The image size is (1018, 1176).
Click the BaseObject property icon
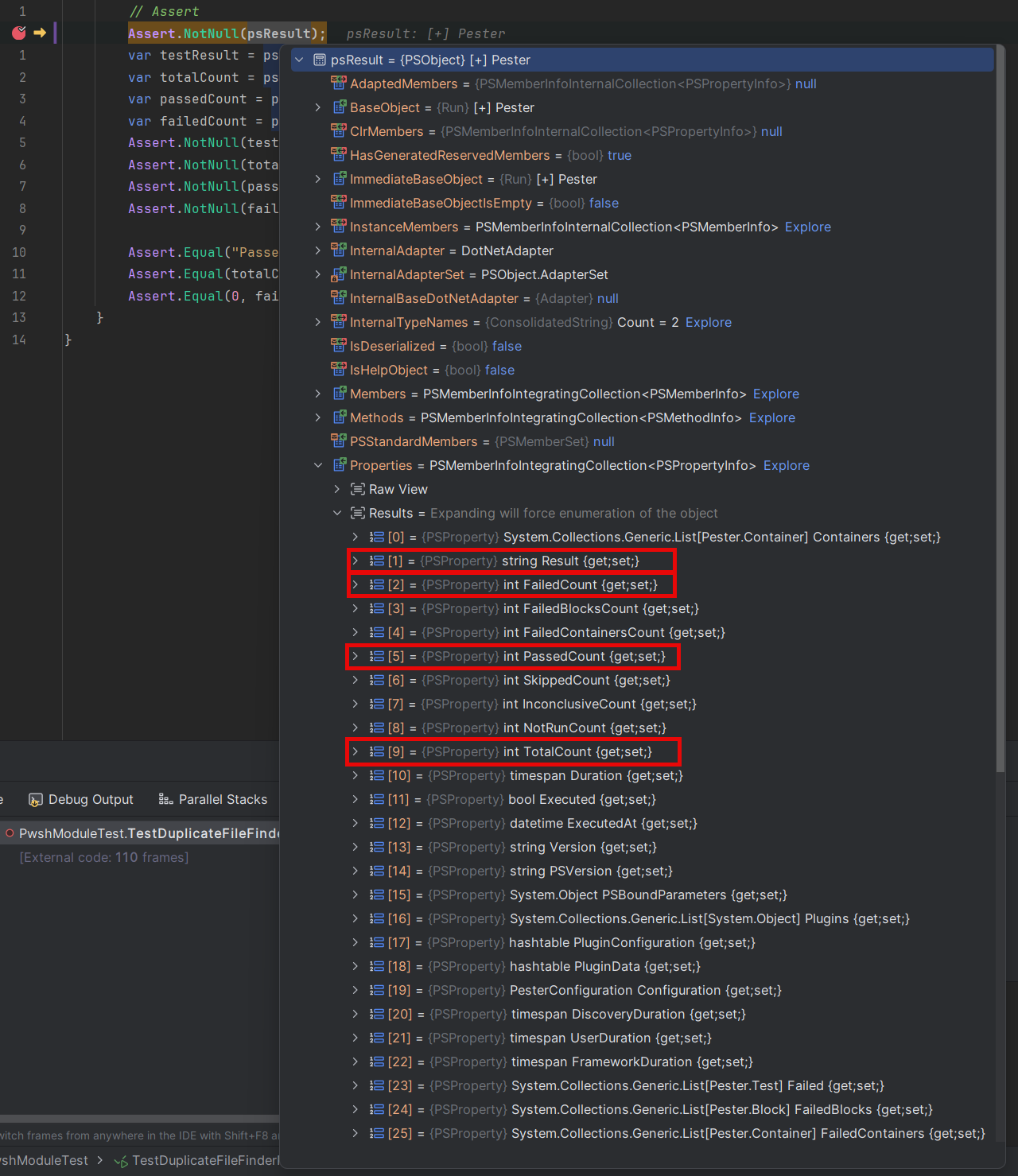click(339, 108)
